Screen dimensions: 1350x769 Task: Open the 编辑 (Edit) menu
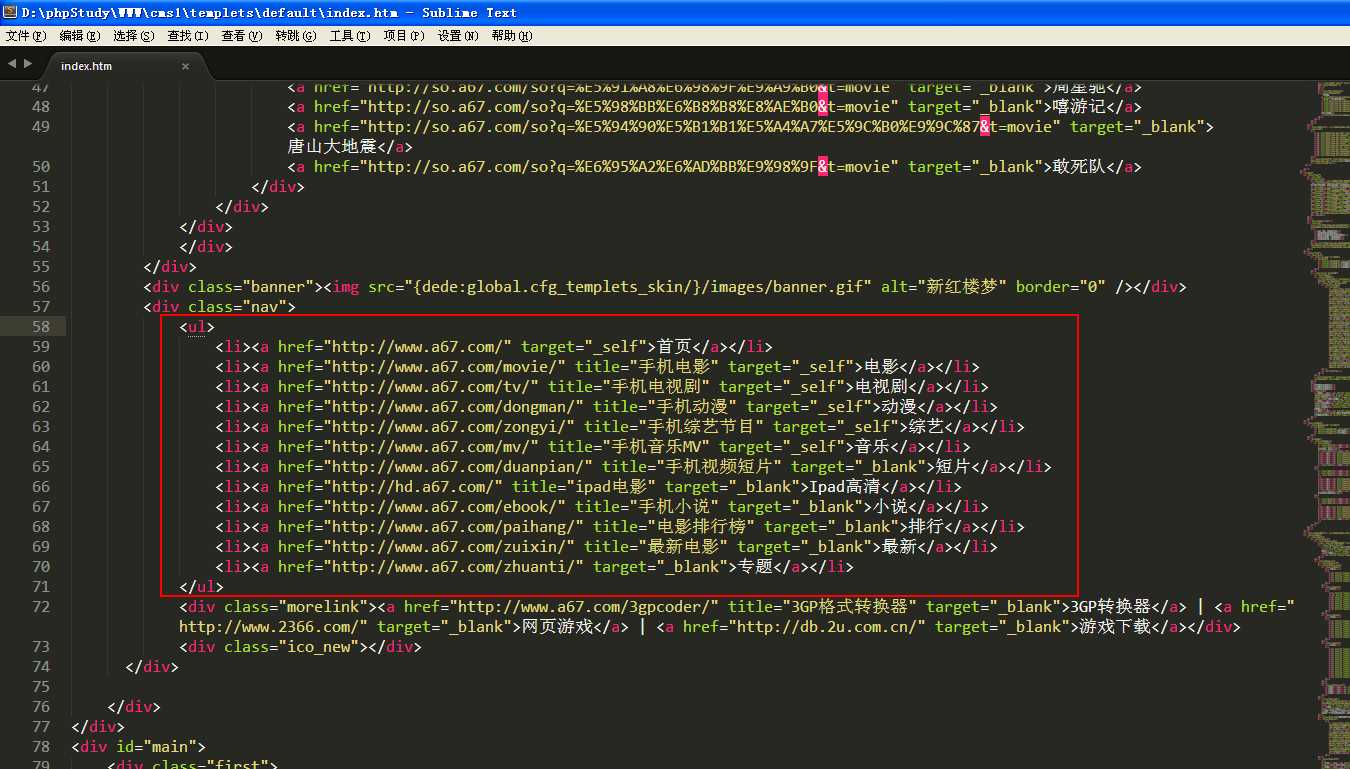(80, 36)
